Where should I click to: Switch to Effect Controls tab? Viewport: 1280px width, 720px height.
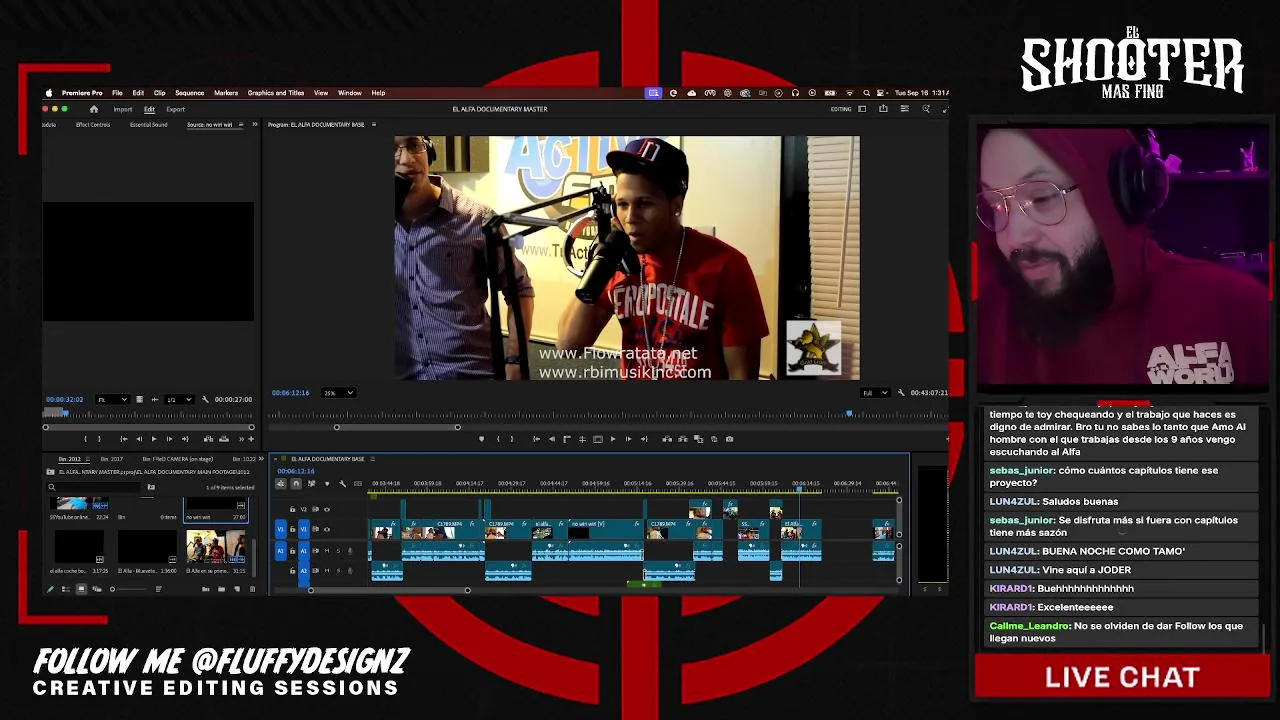(93, 125)
